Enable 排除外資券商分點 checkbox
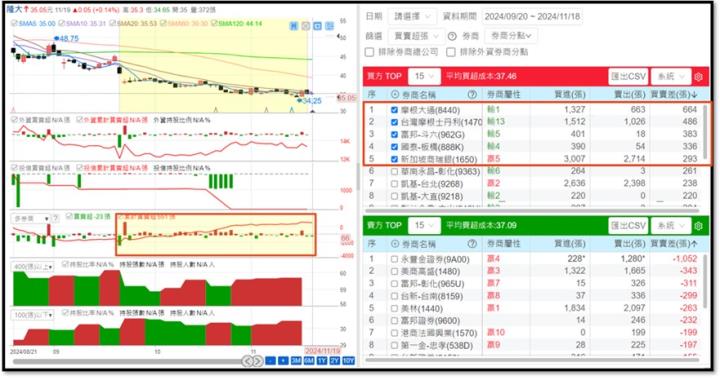720x380 pixels. (451, 52)
